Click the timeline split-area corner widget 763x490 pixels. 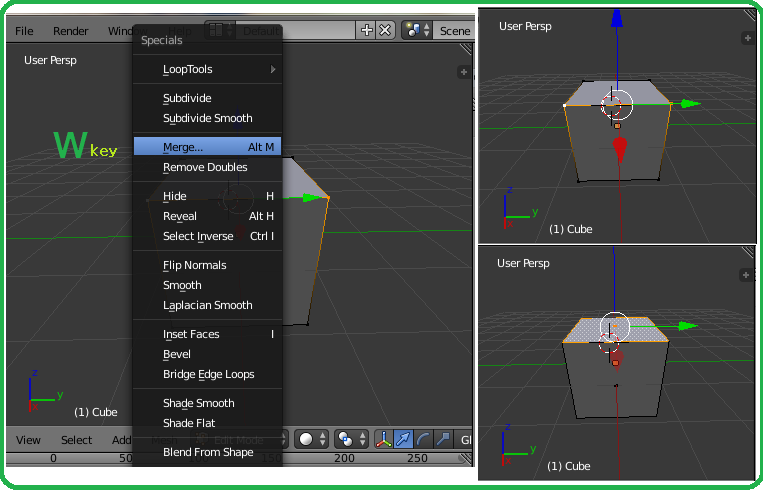[466, 459]
